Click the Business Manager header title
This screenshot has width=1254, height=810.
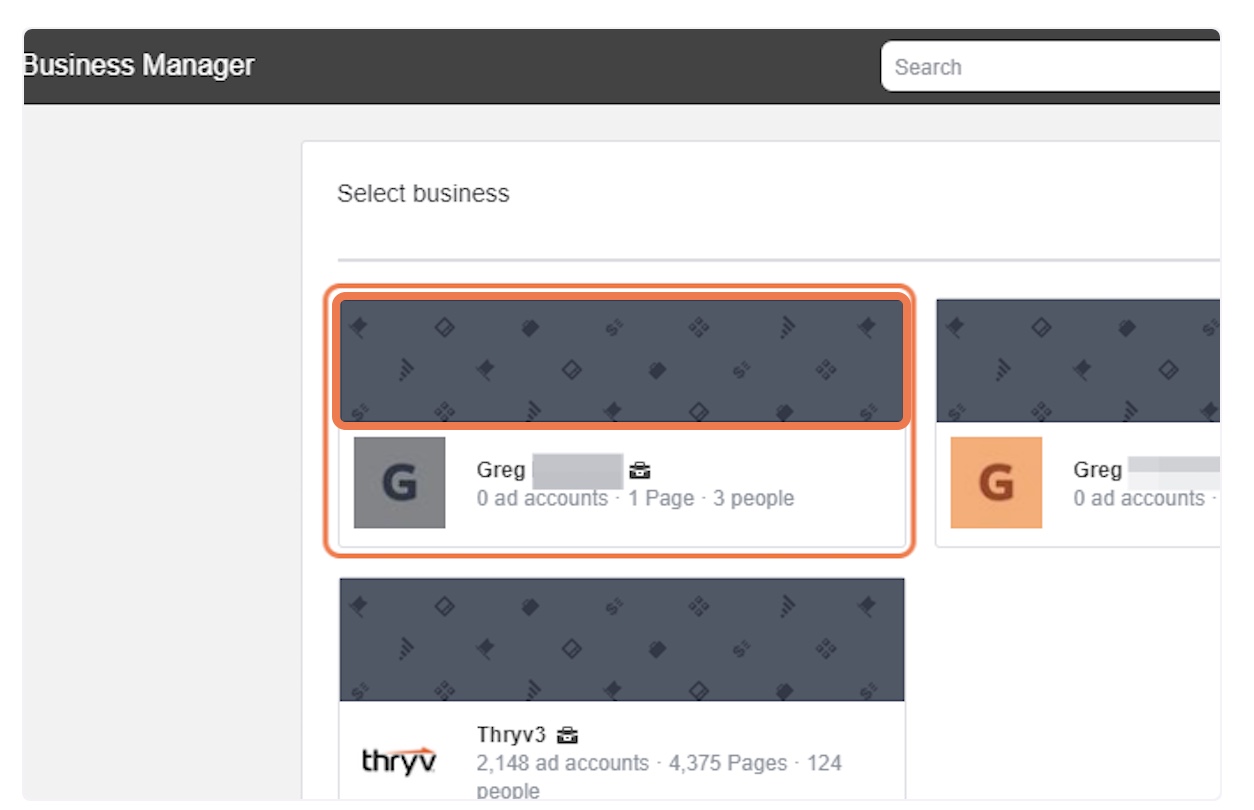[x=139, y=66]
